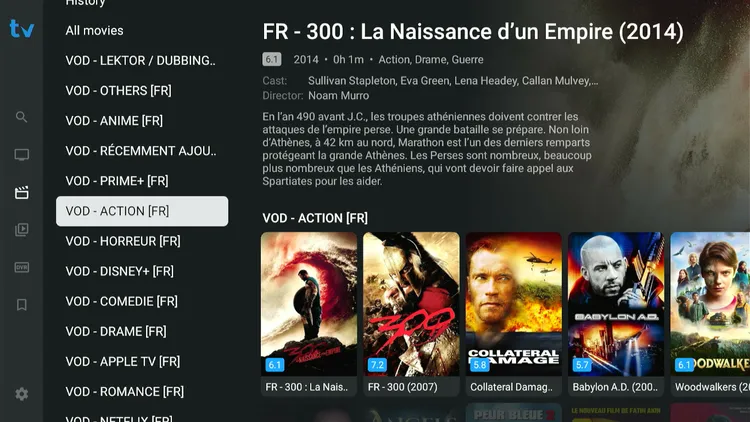Open Babylon A.D. movie thumbnail
Image resolution: width=750 pixels, height=422 pixels.
(616, 314)
